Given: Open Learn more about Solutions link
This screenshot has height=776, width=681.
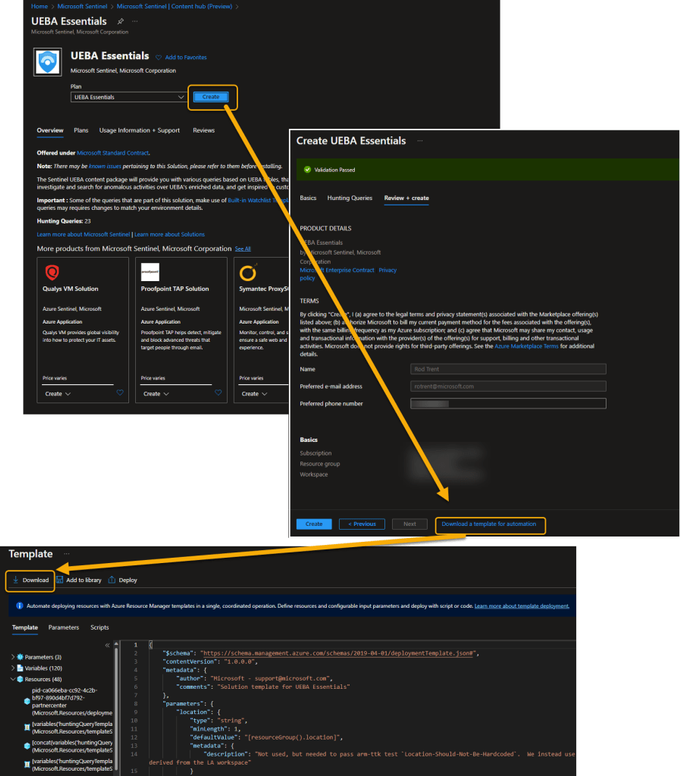Looking at the screenshot, I should pos(169,235).
